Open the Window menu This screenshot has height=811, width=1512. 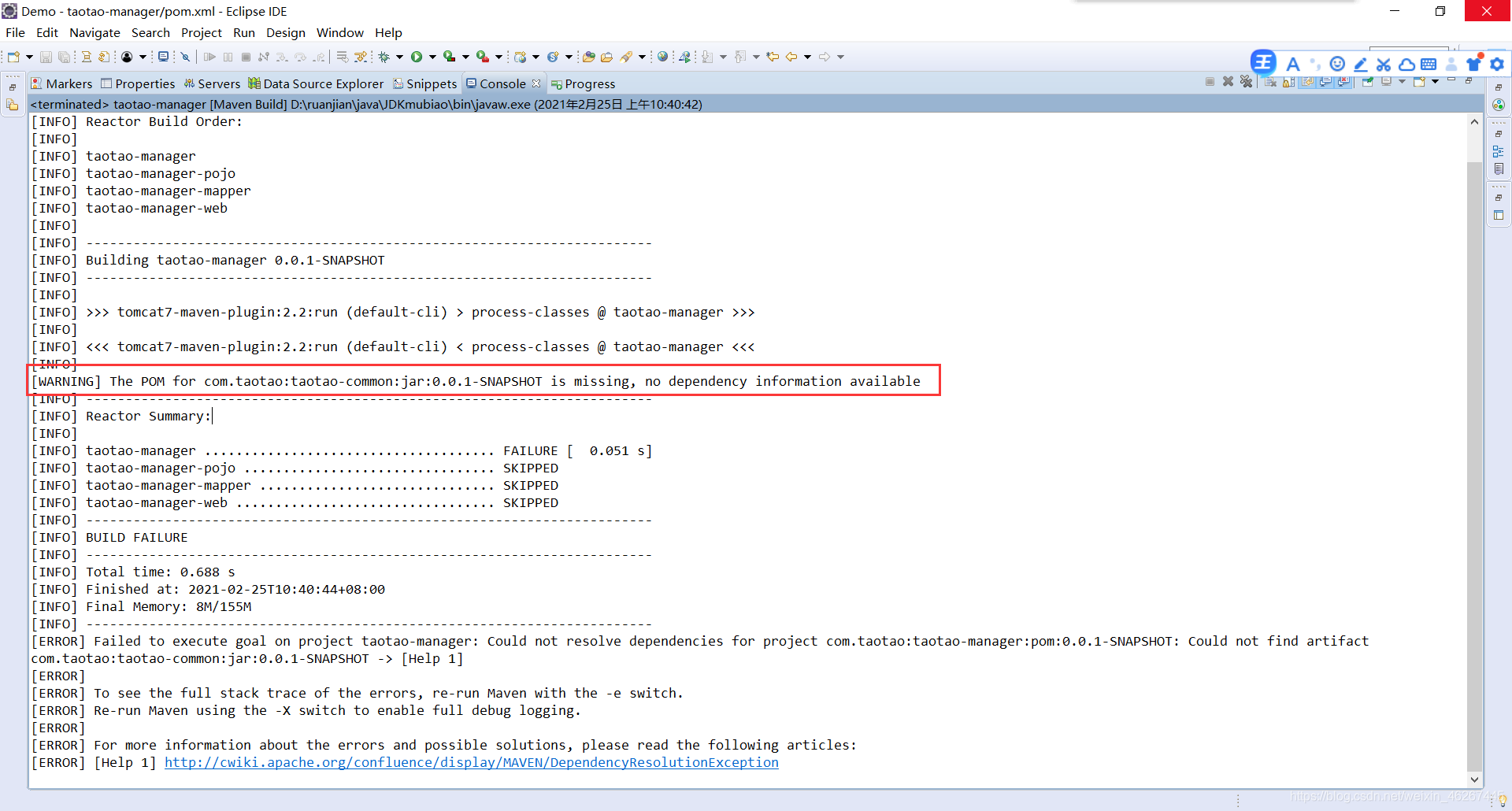(x=339, y=32)
